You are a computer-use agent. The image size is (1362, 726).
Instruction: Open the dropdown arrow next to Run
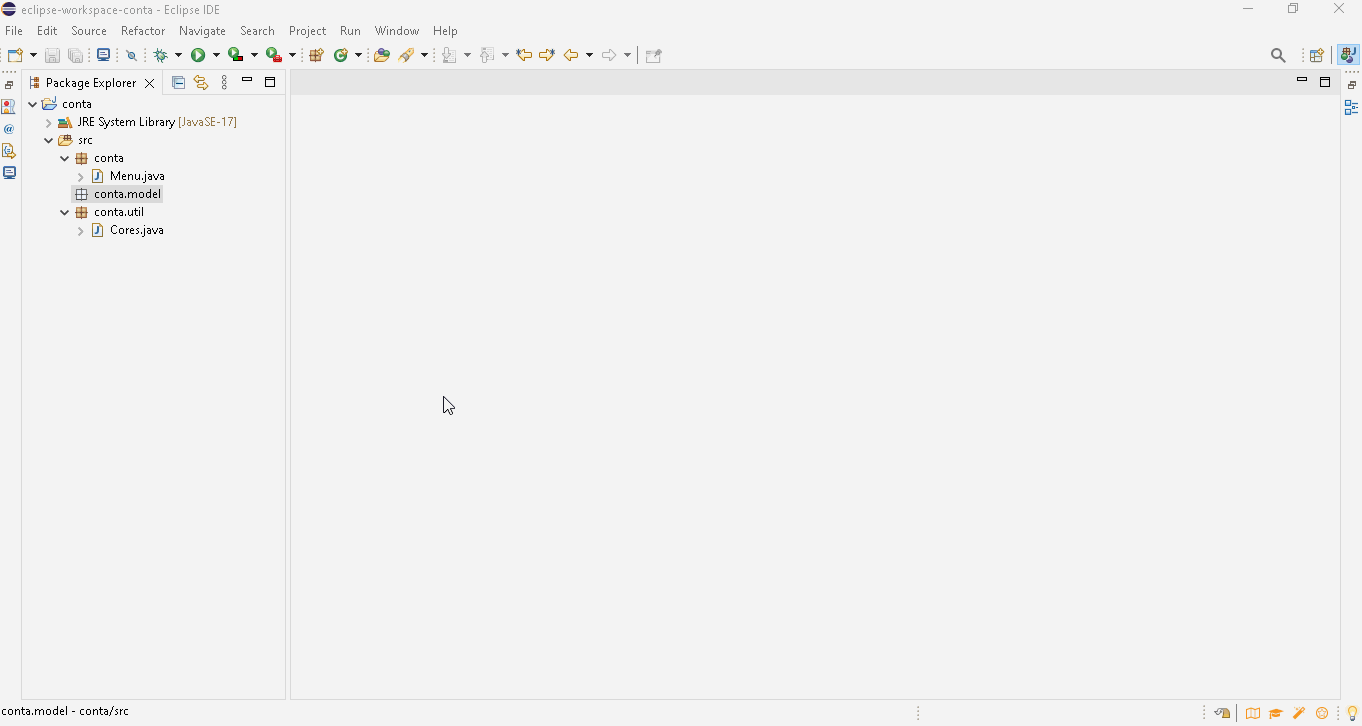[214, 55]
